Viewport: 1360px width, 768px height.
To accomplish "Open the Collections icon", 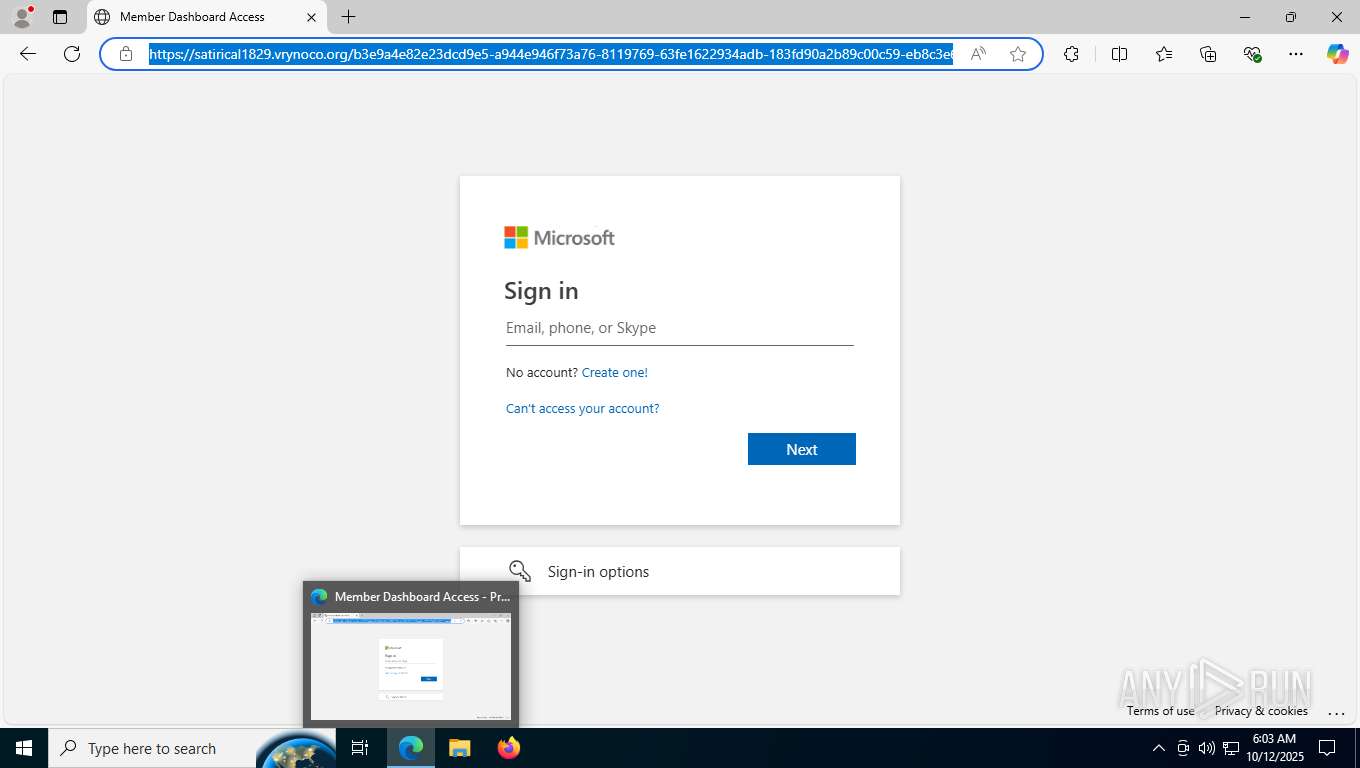I will pyautogui.click(x=1208, y=54).
